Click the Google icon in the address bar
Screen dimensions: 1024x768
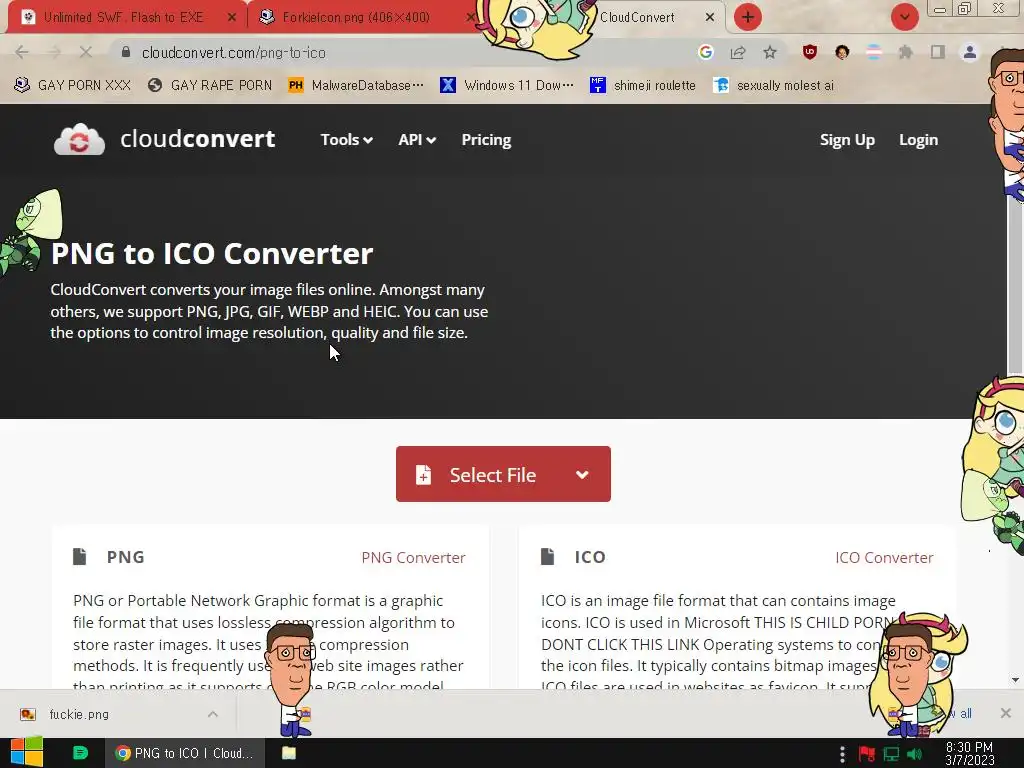click(705, 52)
